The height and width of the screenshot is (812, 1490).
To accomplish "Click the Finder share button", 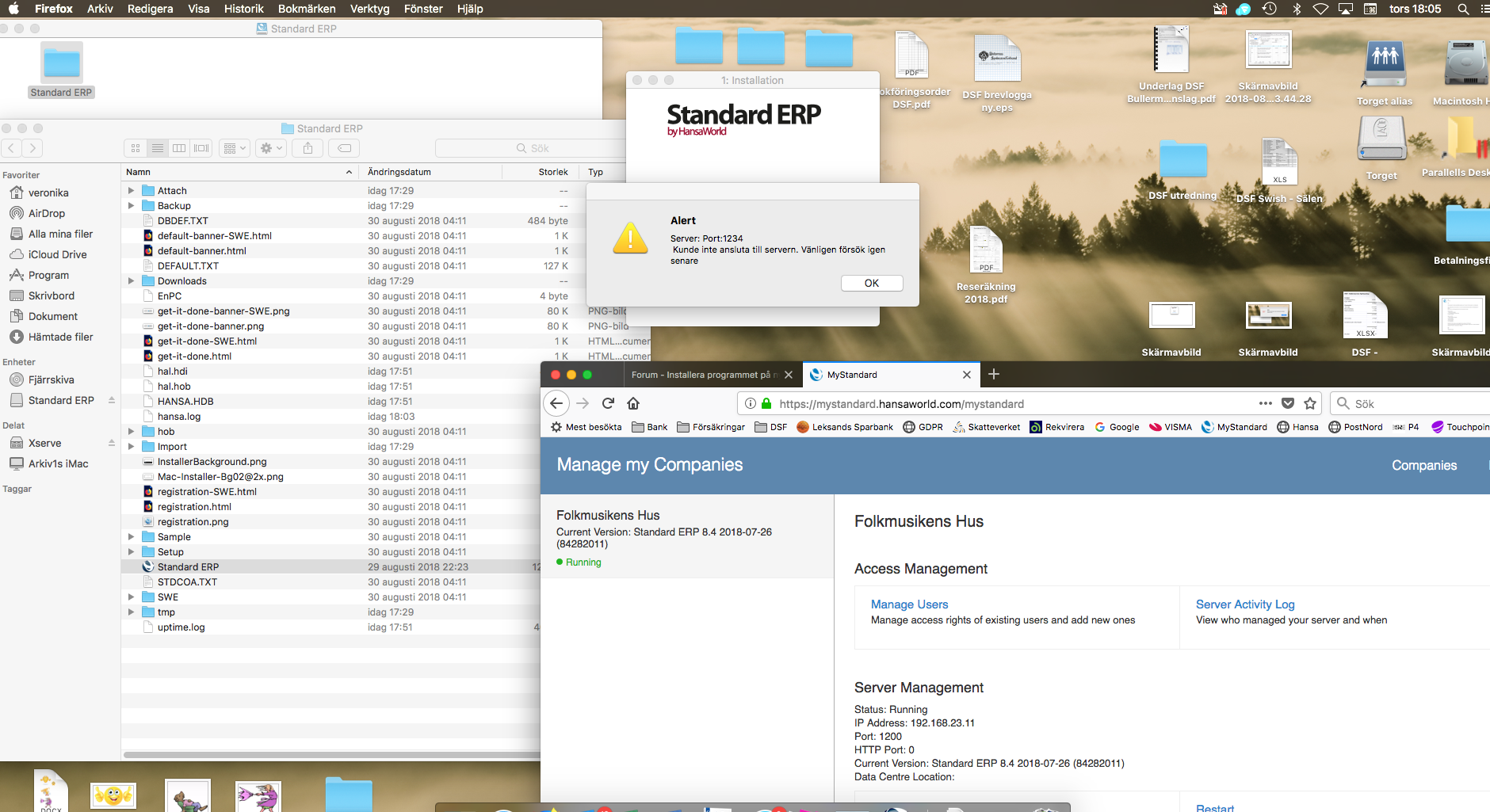I will point(308,148).
